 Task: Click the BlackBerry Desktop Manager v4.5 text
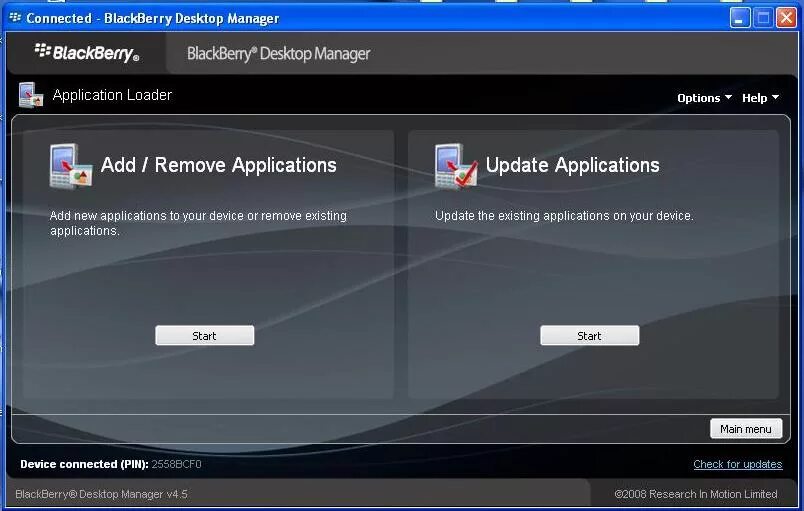pos(102,494)
